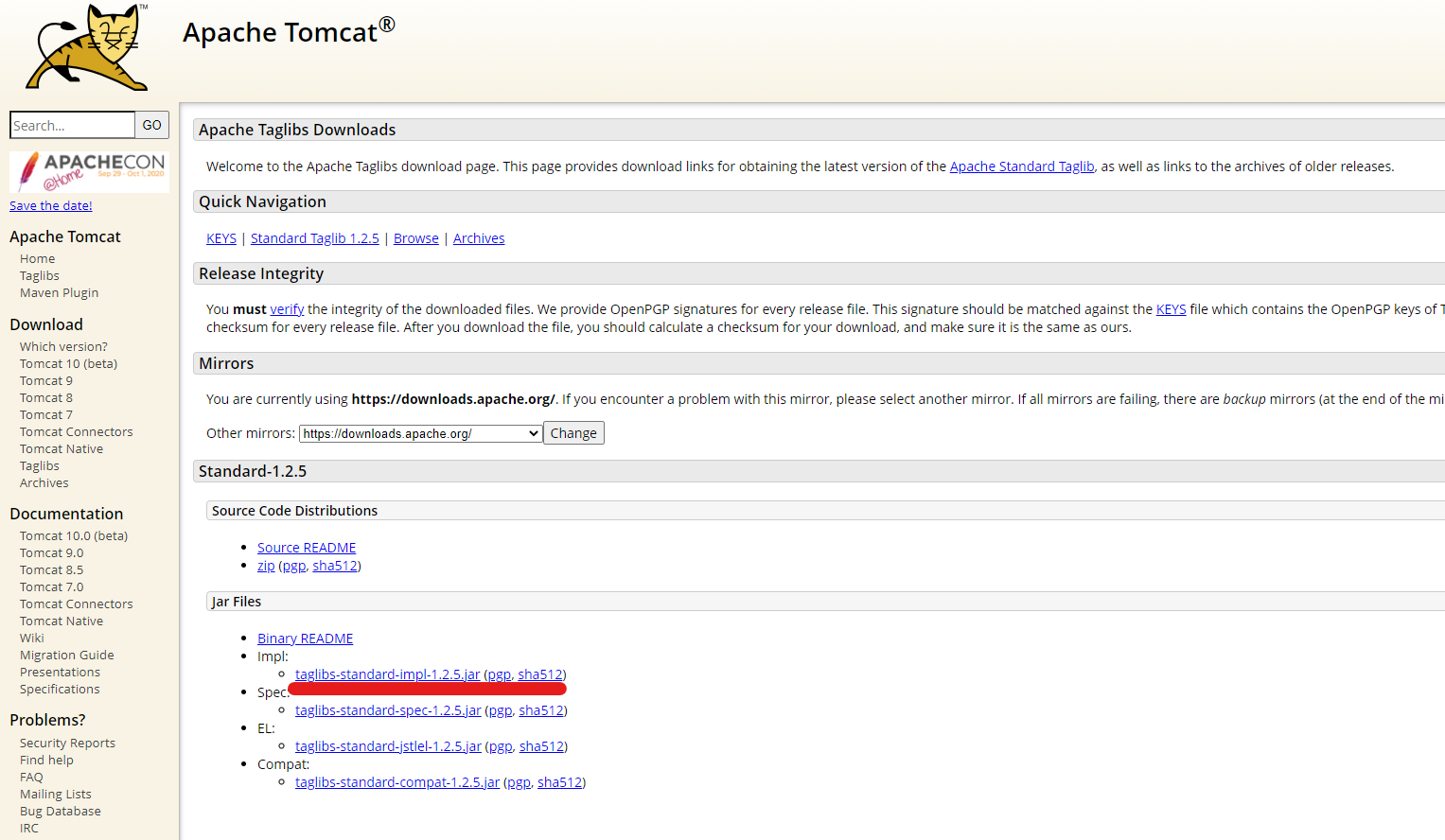Open the Find help sidebar link
Screen dimensions: 1445x840
pyautogui.click(x=46, y=760)
